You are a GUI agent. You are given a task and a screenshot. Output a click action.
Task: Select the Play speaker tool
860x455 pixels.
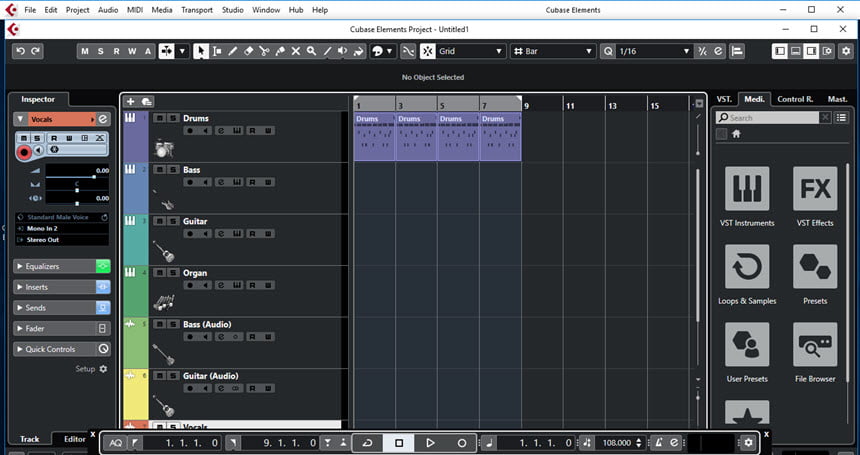pyautogui.click(x=343, y=51)
